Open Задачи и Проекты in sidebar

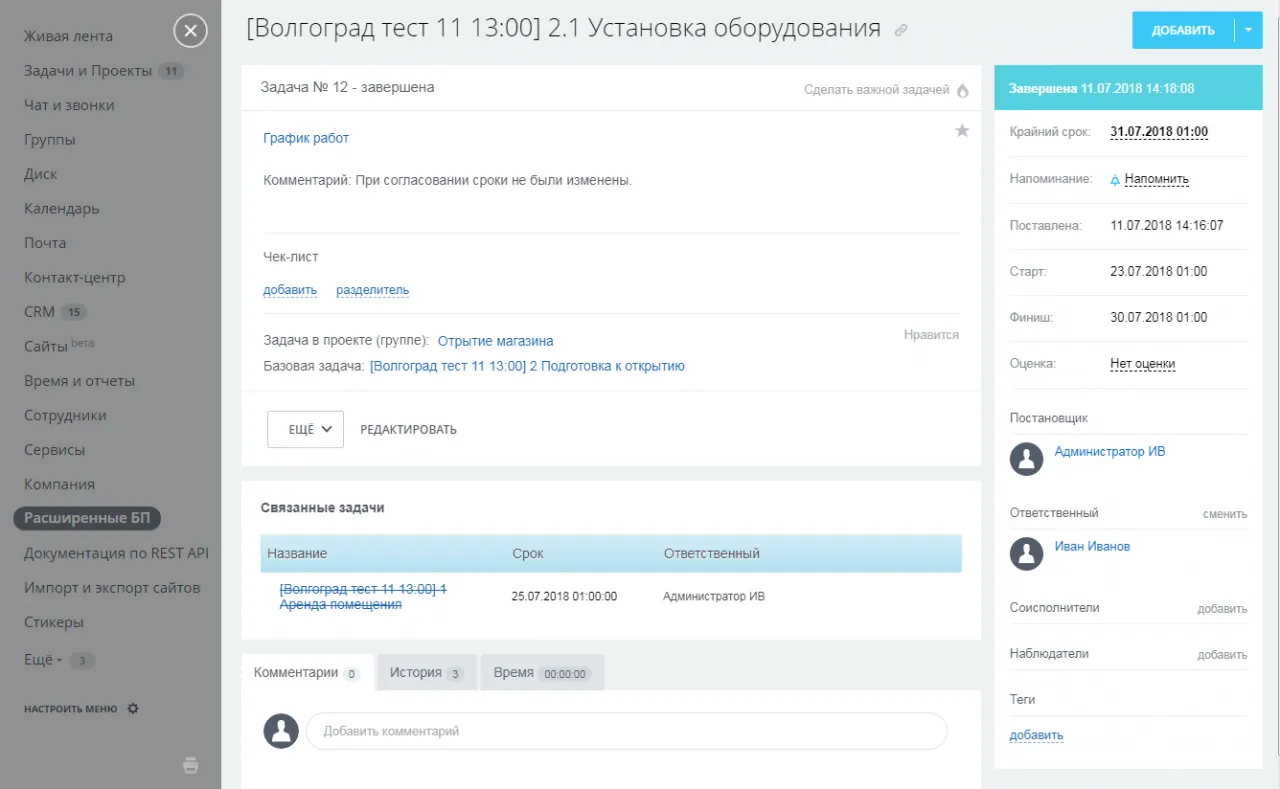pyautogui.click(x=88, y=71)
